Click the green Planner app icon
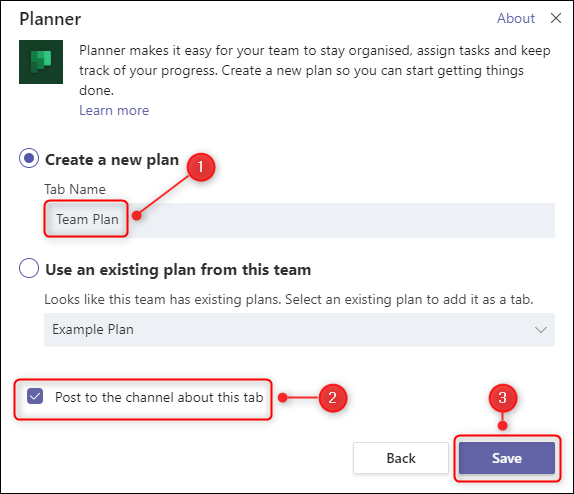The height and width of the screenshot is (494, 574). (41, 62)
